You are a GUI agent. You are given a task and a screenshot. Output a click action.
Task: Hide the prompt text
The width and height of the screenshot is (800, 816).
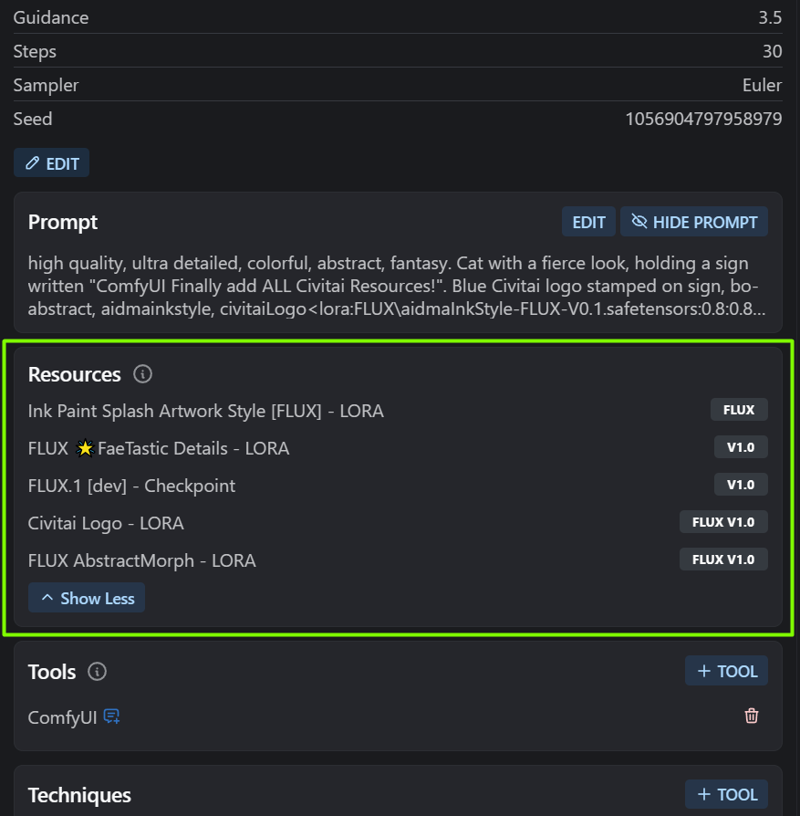[x=694, y=222]
